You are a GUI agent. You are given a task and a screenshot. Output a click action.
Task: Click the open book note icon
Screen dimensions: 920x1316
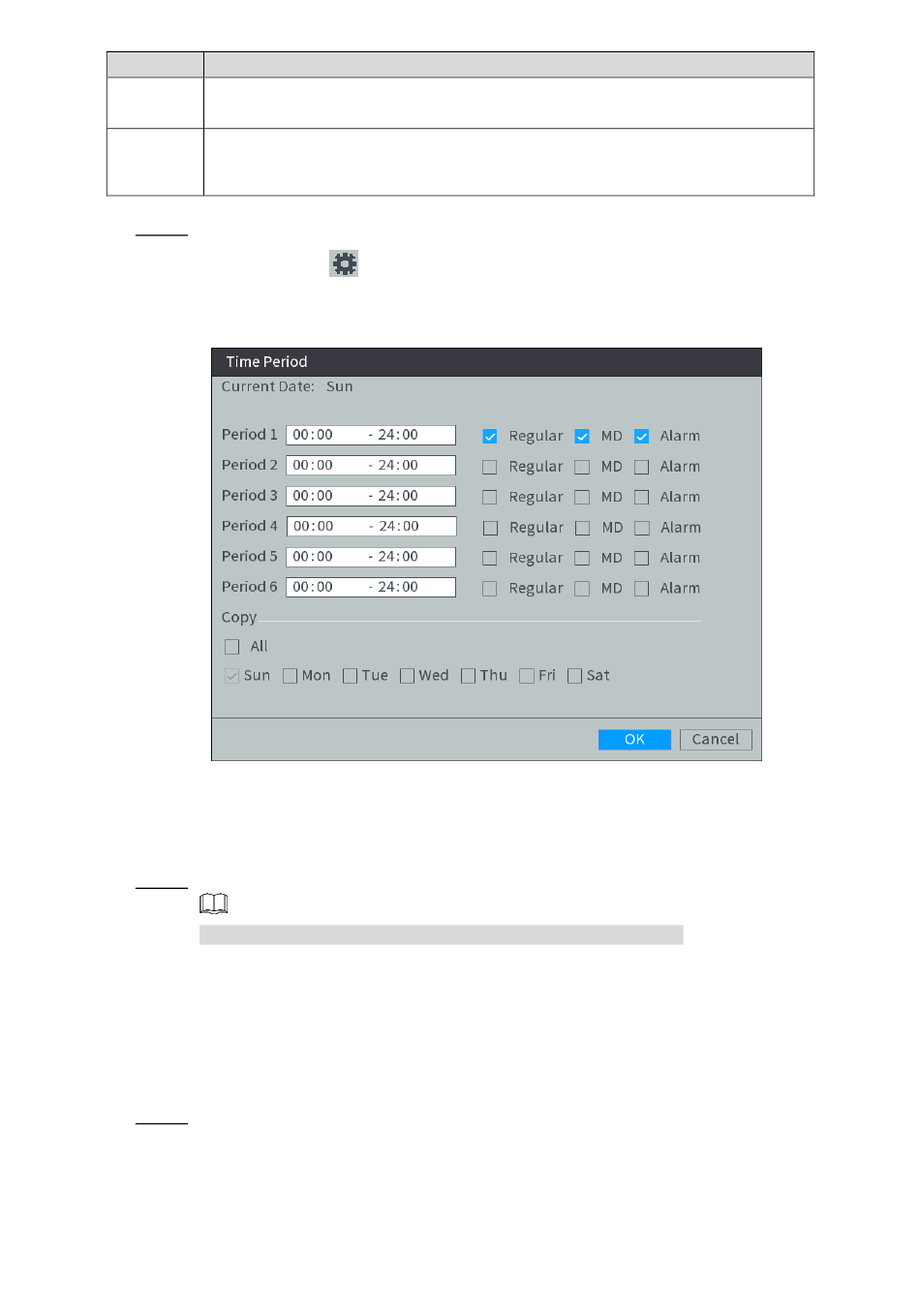[x=213, y=903]
